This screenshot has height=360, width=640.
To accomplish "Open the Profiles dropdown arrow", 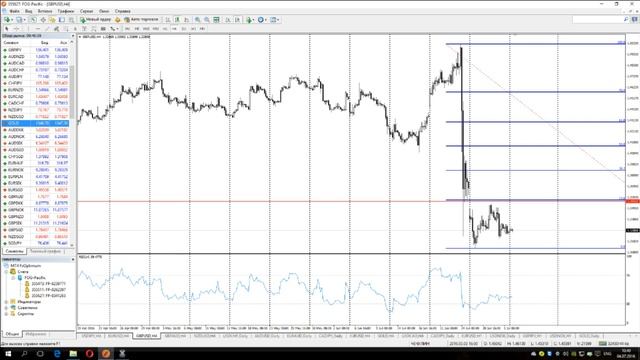I will tap(24, 20).
